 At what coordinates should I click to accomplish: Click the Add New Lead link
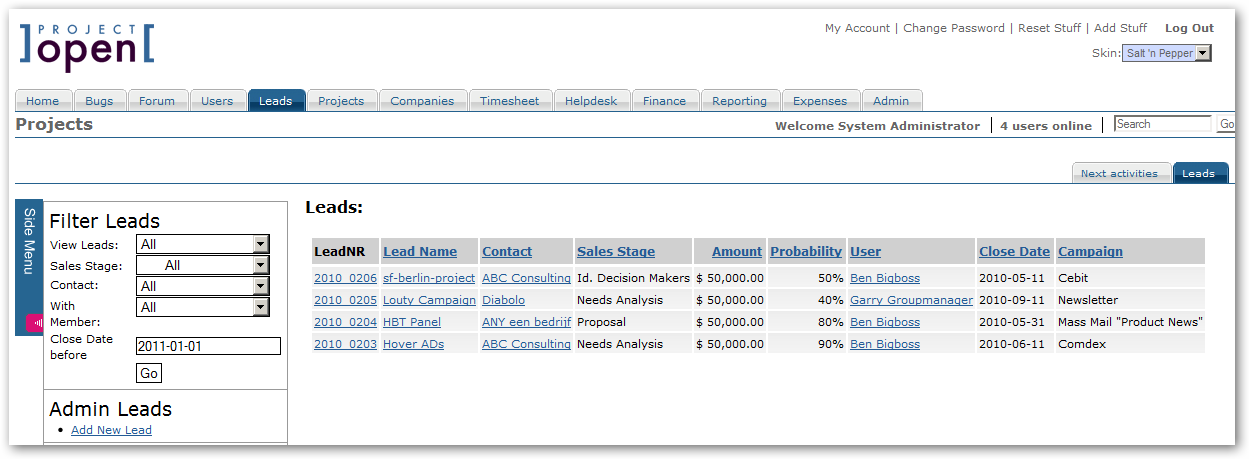click(x=111, y=430)
